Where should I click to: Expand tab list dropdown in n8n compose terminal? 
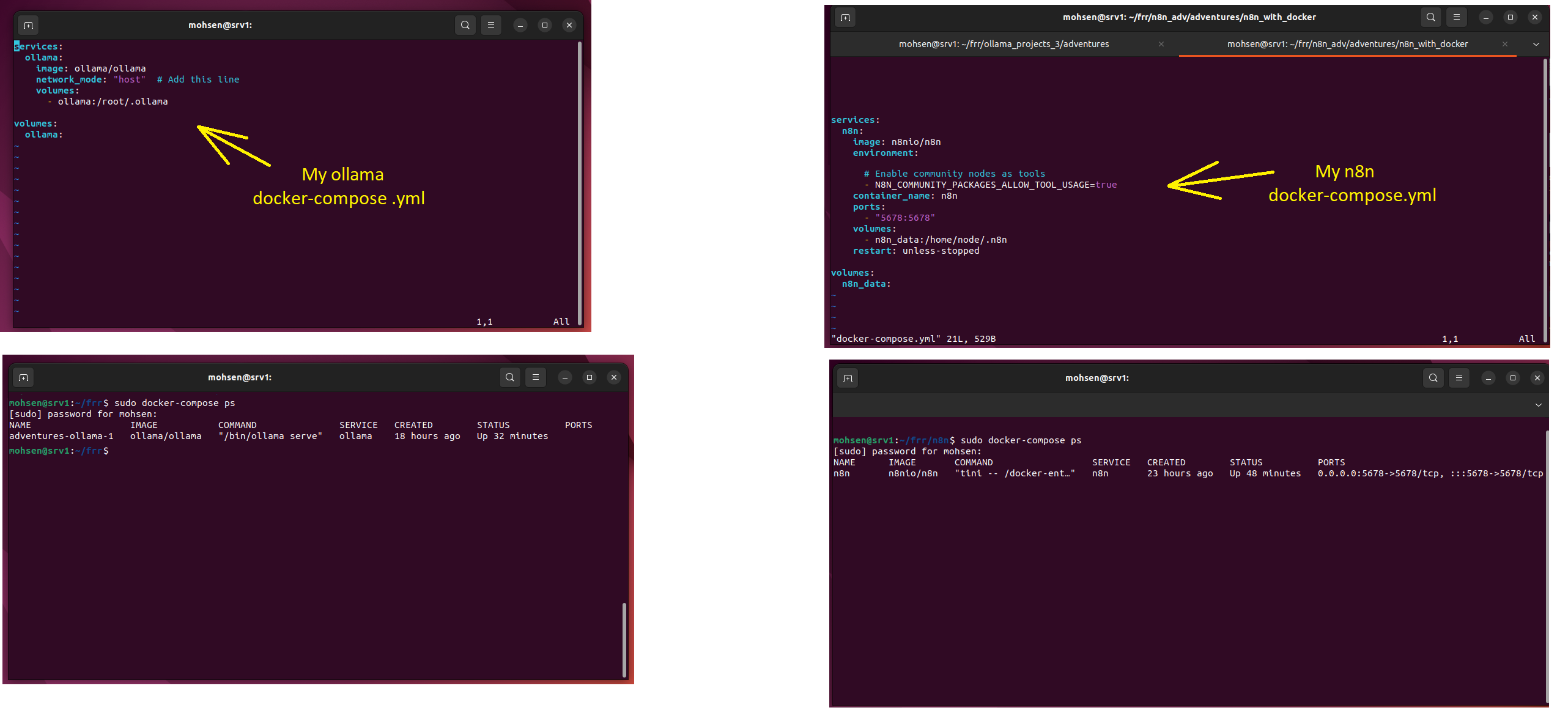pos(1536,44)
